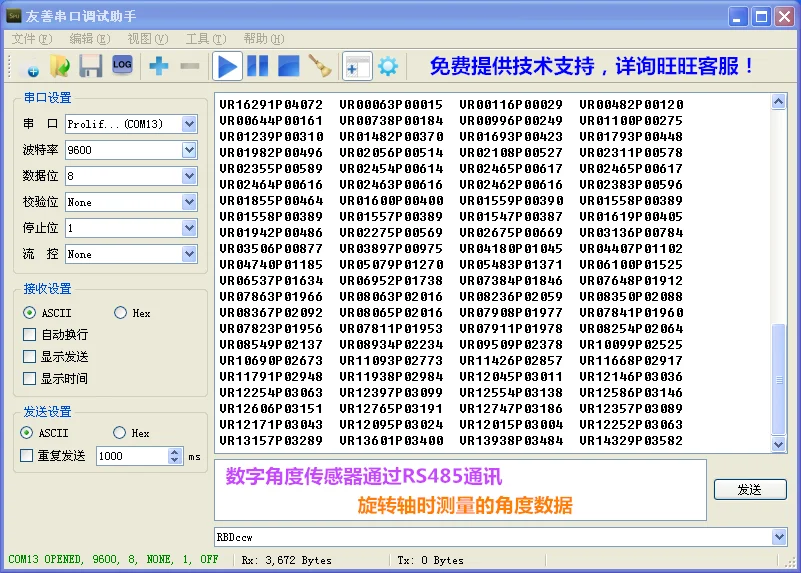The image size is (801, 573).
Task: Enable the 自动换行 checkbox
Action: (29, 335)
